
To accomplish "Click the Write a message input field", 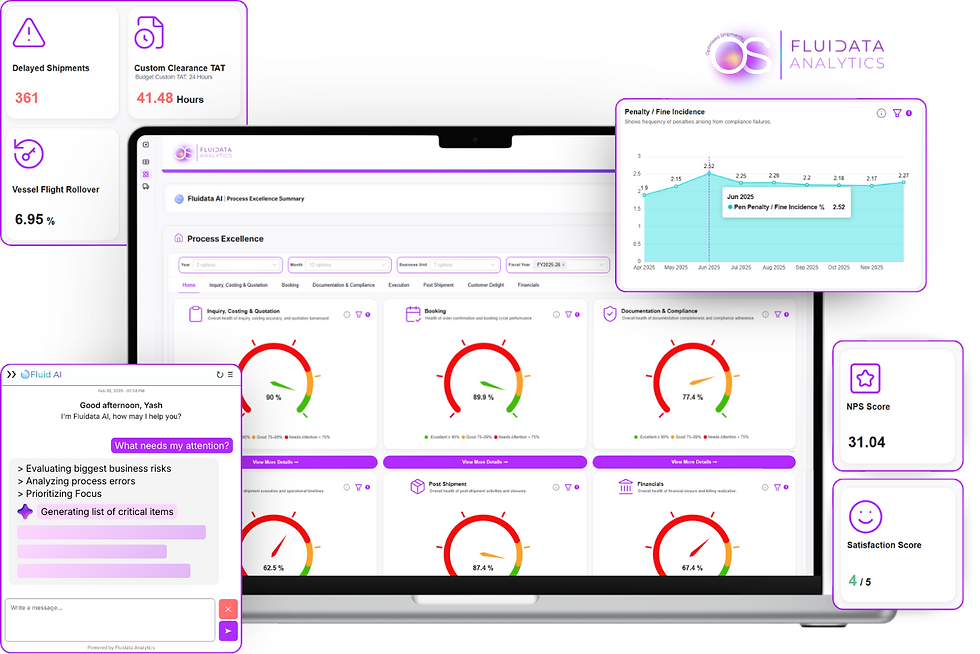I will (x=110, y=620).
